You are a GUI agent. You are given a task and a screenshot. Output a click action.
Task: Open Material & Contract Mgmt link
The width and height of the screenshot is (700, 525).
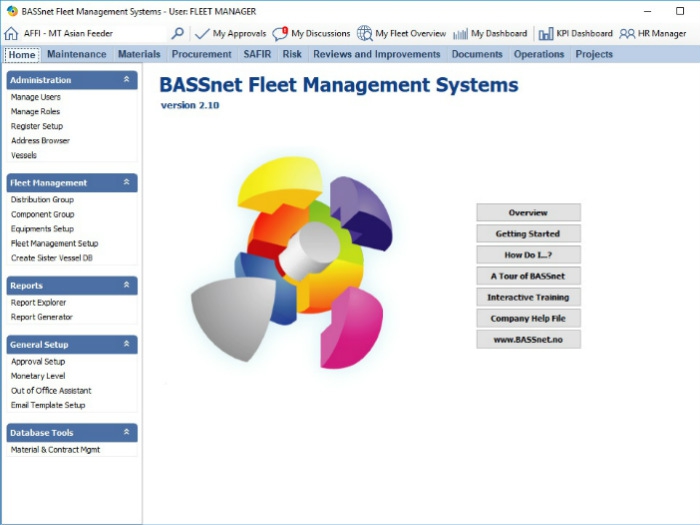[55, 450]
